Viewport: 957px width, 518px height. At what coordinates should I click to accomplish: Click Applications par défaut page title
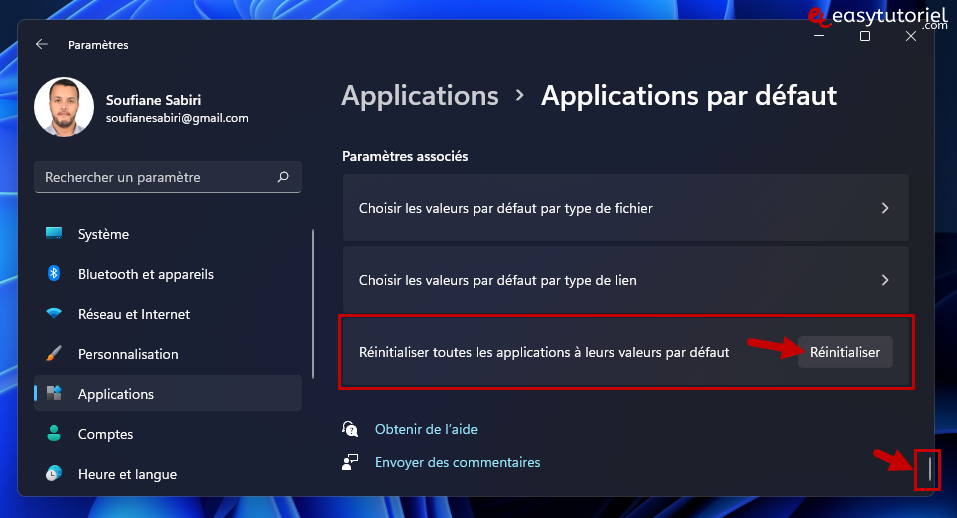coord(688,96)
